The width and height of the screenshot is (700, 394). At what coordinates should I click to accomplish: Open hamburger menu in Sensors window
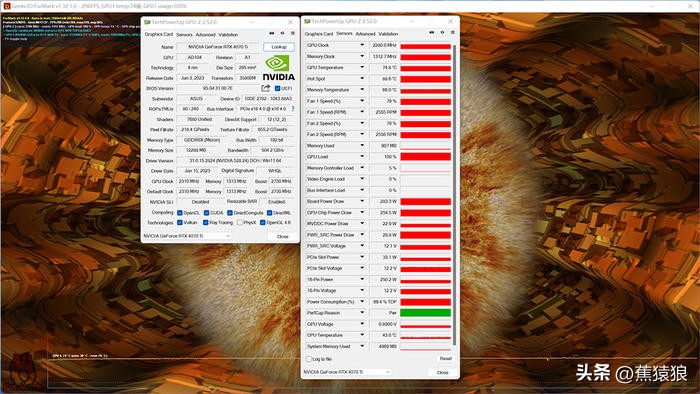[x=453, y=33]
